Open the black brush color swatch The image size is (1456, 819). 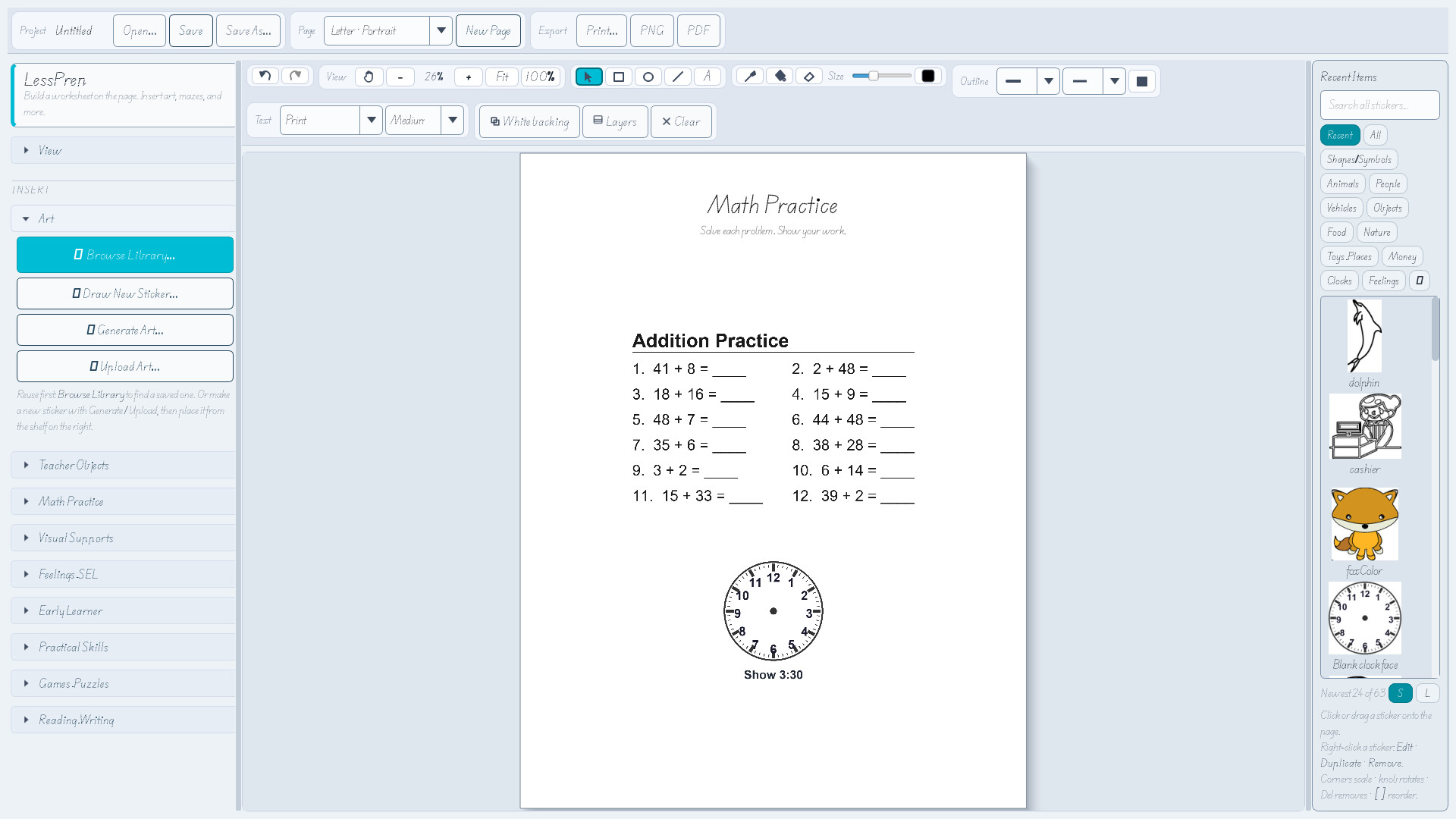pyautogui.click(x=927, y=76)
